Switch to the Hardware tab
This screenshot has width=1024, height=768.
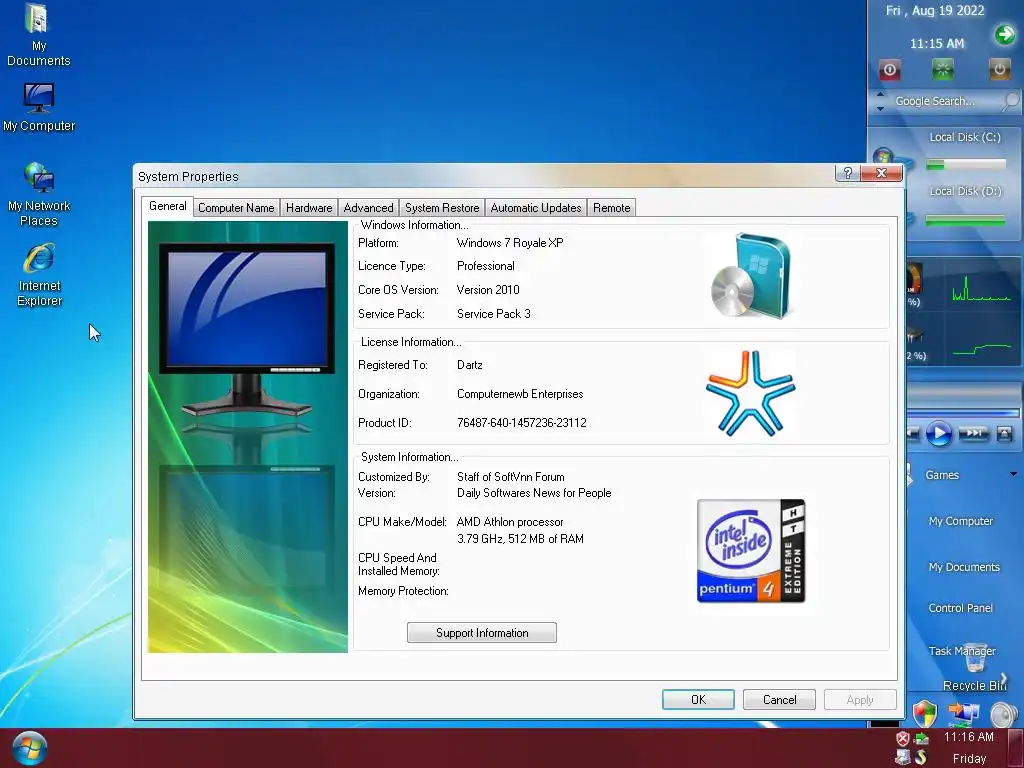coord(309,208)
